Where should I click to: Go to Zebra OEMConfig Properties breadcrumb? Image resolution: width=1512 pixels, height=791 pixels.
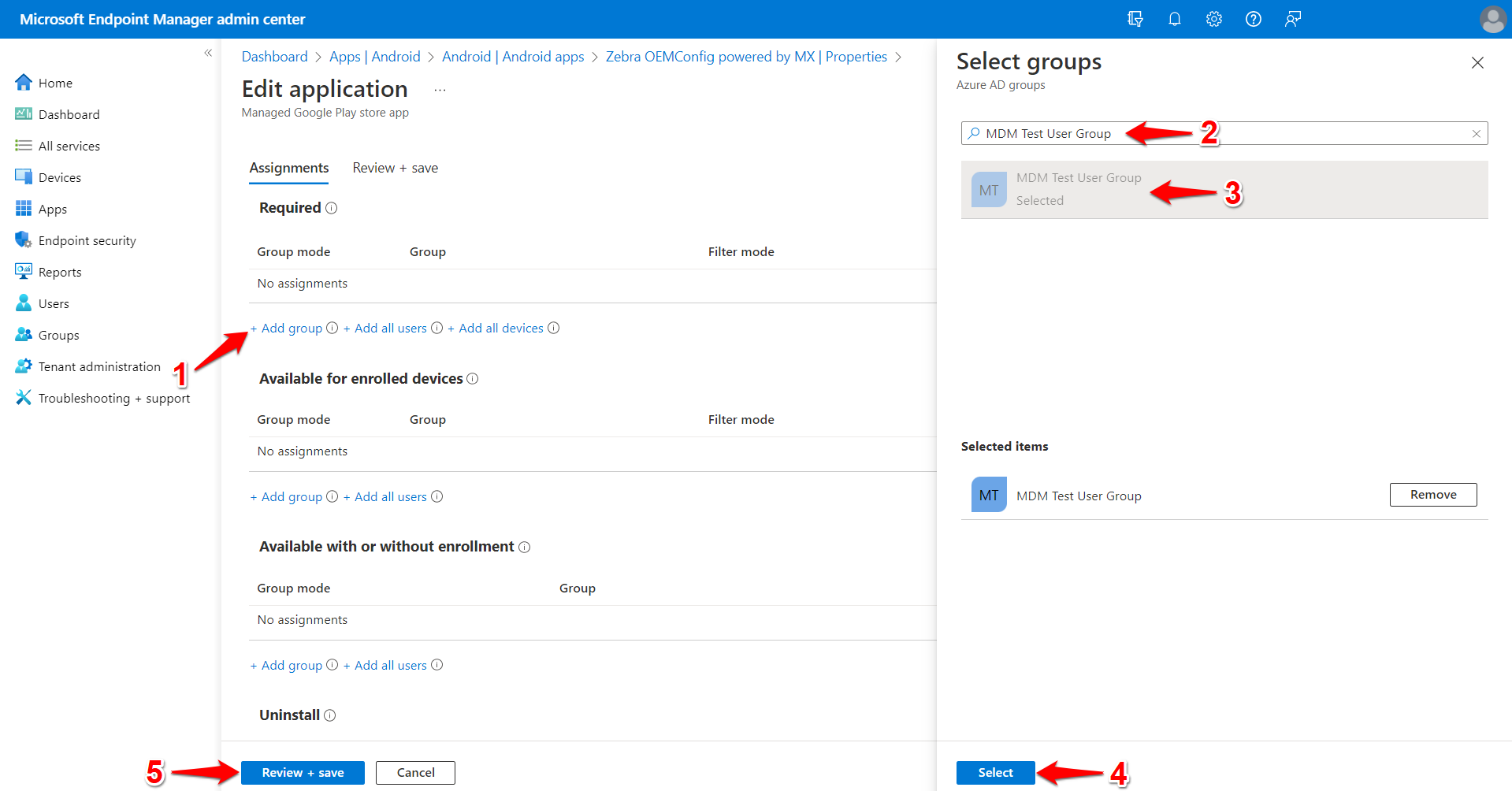pyautogui.click(x=746, y=57)
